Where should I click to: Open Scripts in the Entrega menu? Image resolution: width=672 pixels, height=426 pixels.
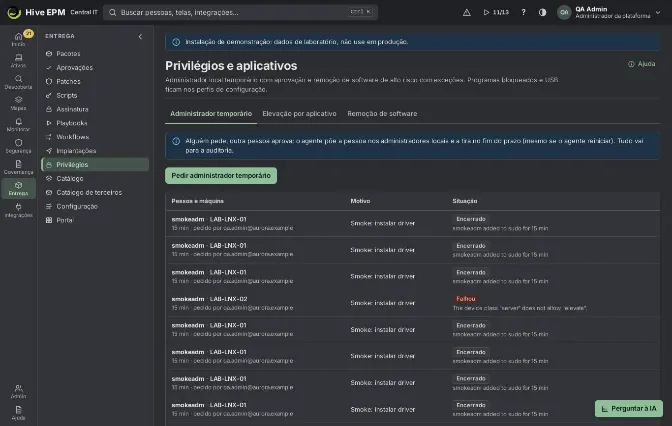95,95
